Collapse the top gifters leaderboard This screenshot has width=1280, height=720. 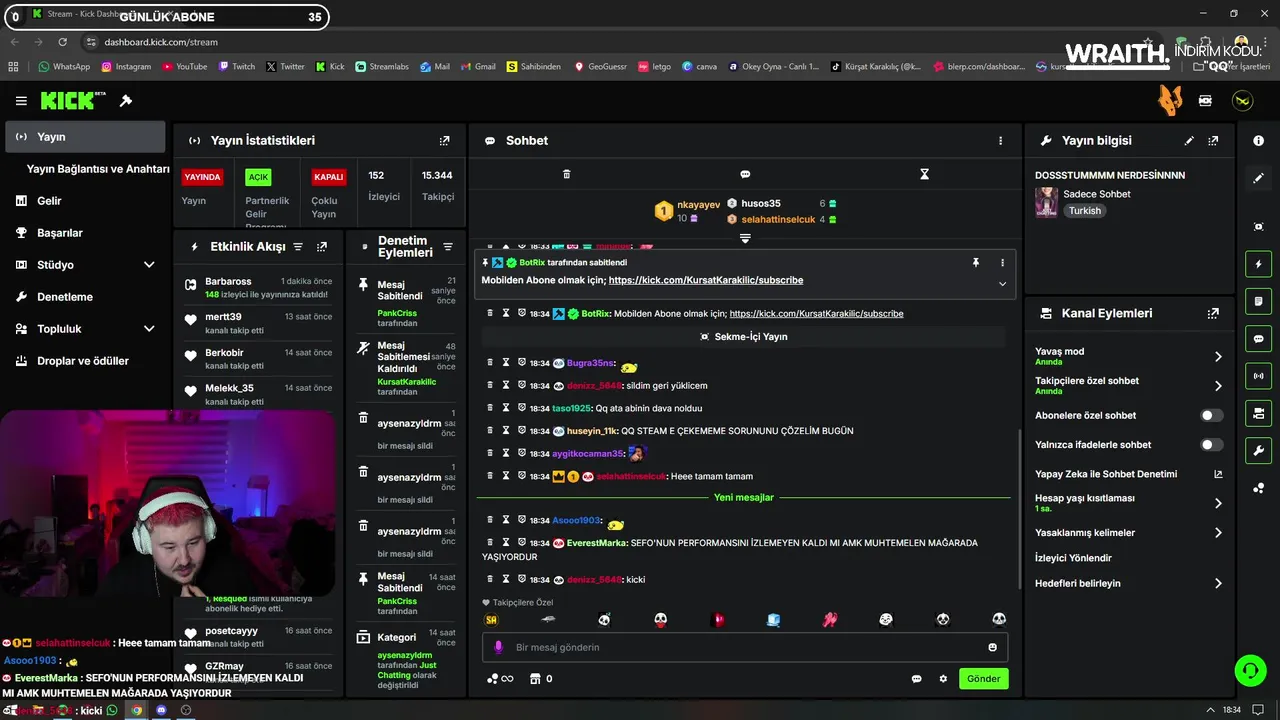(x=745, y=238)
